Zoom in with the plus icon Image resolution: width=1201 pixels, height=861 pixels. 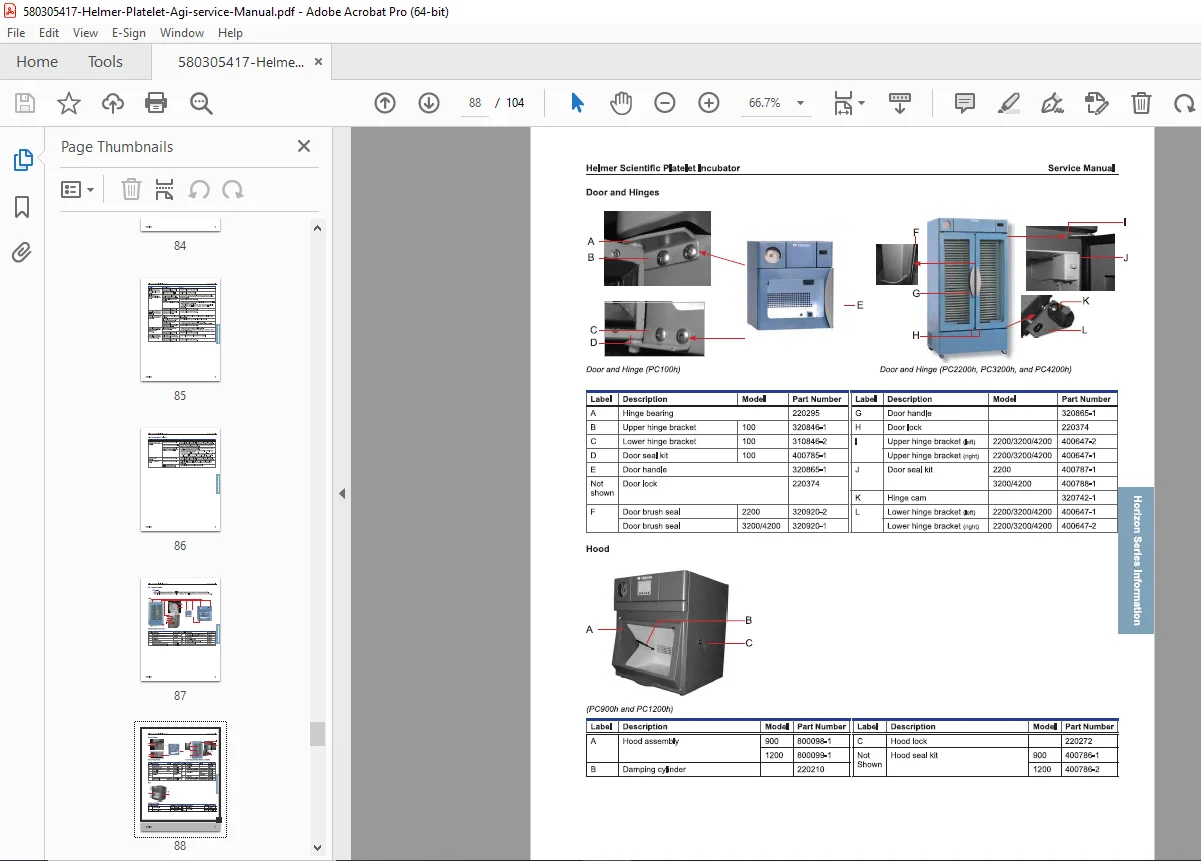click(x=709, y=103)
